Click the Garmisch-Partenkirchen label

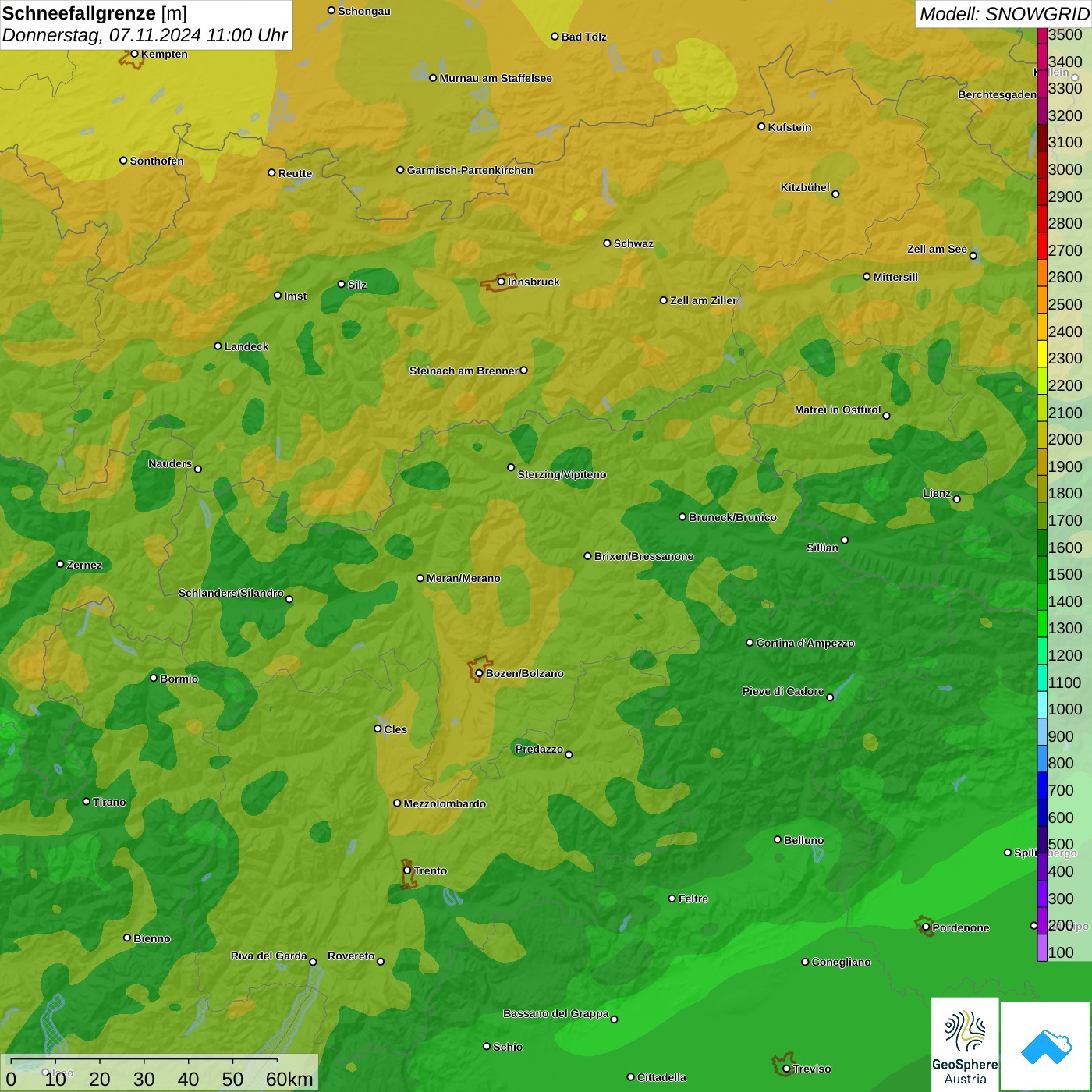coord(470,170)
